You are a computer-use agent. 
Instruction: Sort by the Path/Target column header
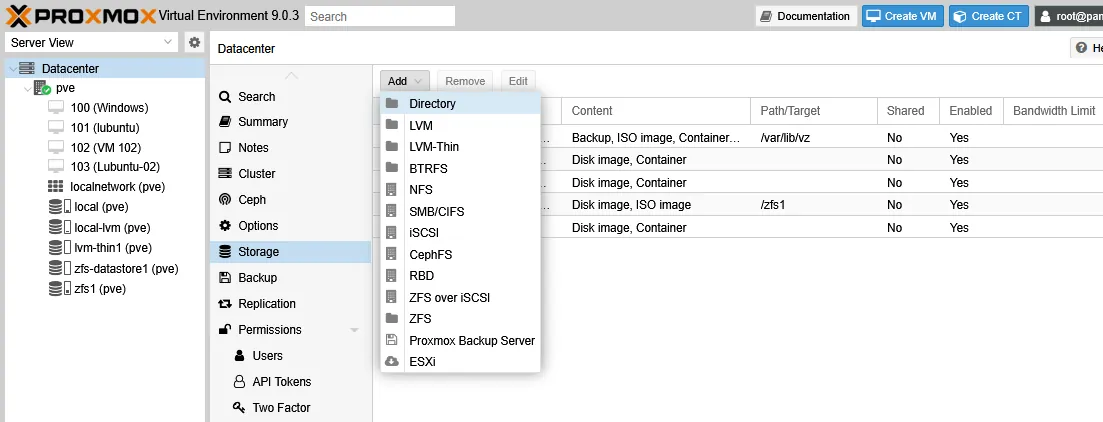(x=815, y=110)
